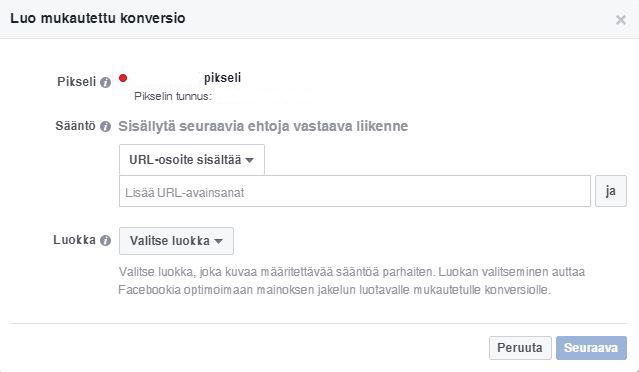
Task: Click the Luokka field label
Action: (75, 240)
